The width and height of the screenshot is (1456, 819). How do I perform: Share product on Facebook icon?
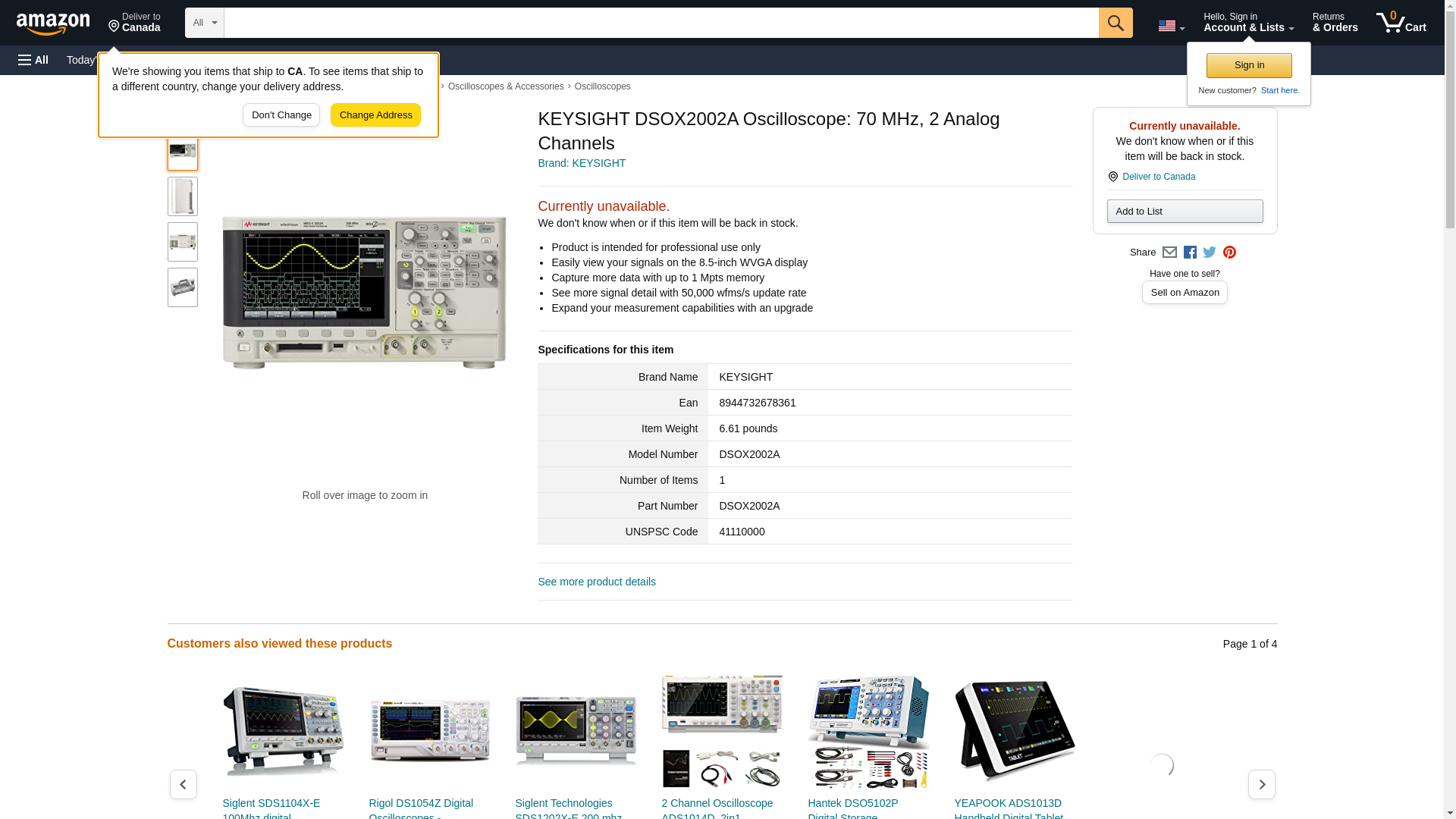click(x=1190, y=253)
